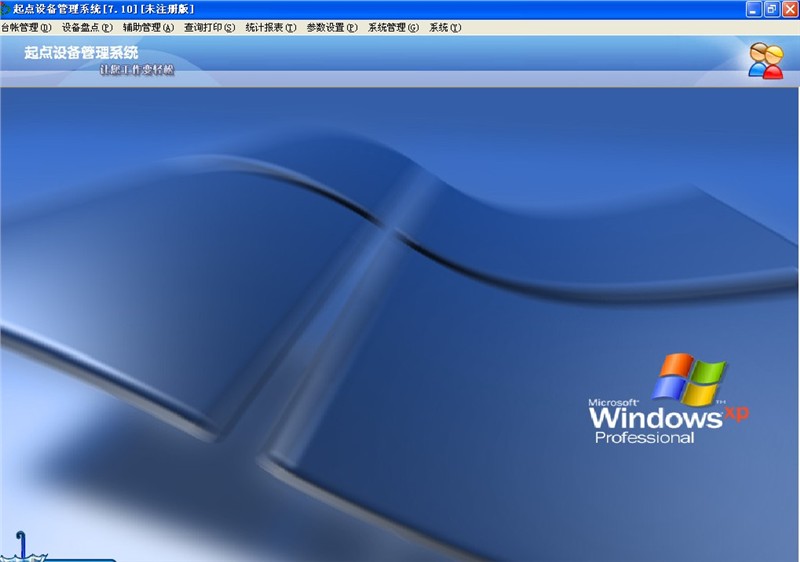Click the 起点设备管理系统 banner heading
This screenshot has height=562, width=800.
pos(81,53)
